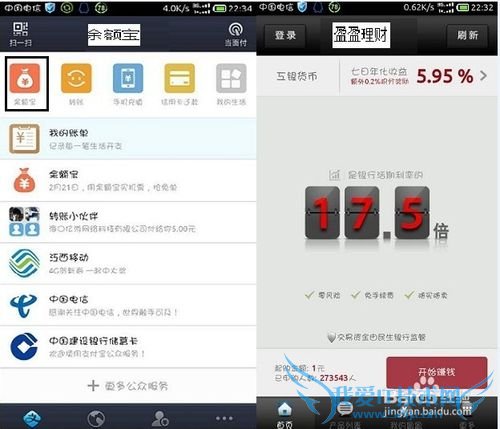Switch to the globe explore tab
Screen dimensions: 500x429
[x=96, y=419]
